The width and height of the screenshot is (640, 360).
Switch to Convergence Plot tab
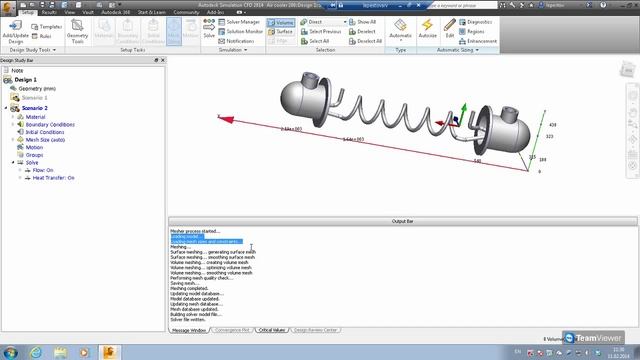point(232,330)
